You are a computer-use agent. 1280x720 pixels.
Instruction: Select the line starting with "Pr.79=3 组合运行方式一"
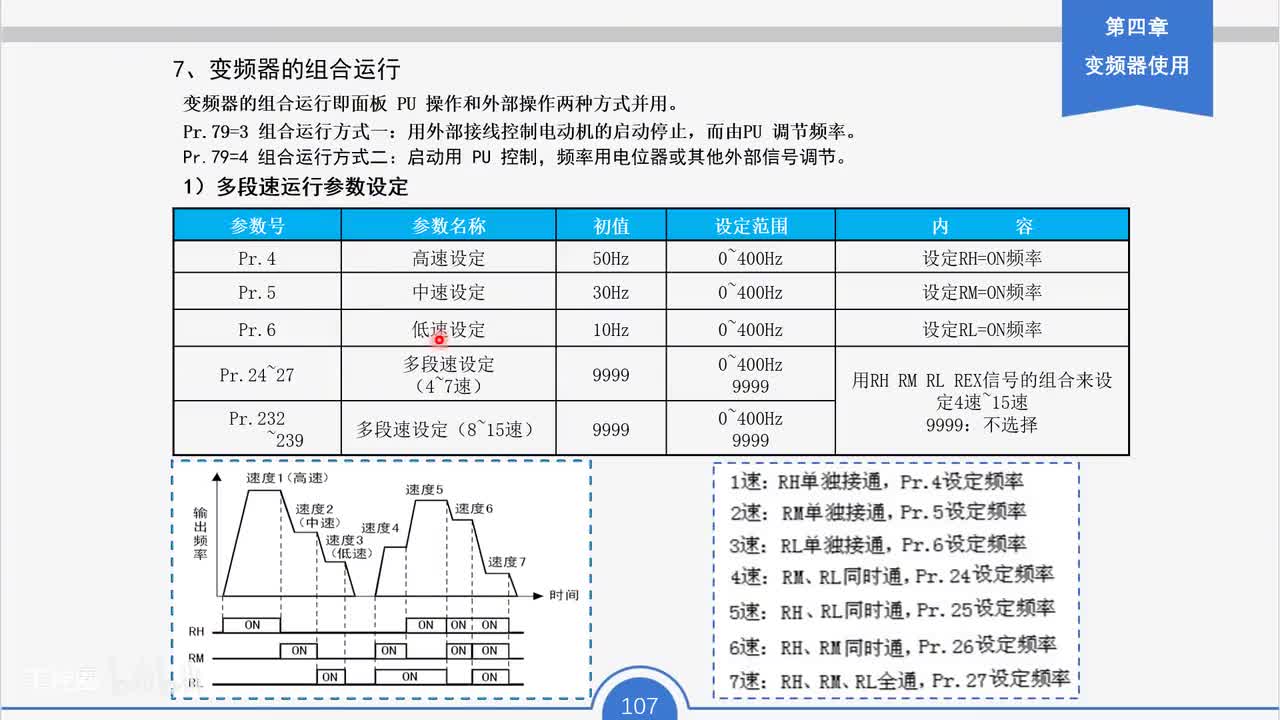(x=520, y=131)
